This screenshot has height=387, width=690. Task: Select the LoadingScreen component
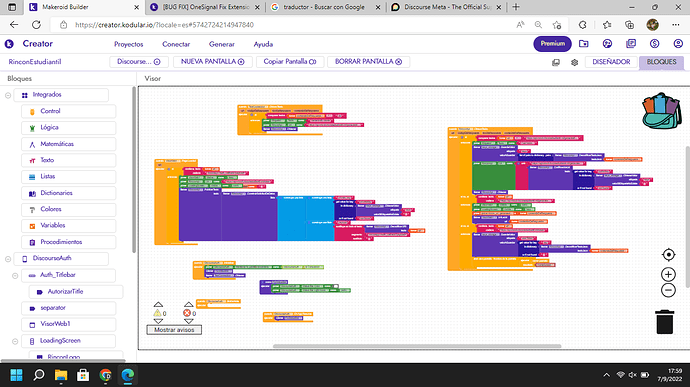pos(68,341)
